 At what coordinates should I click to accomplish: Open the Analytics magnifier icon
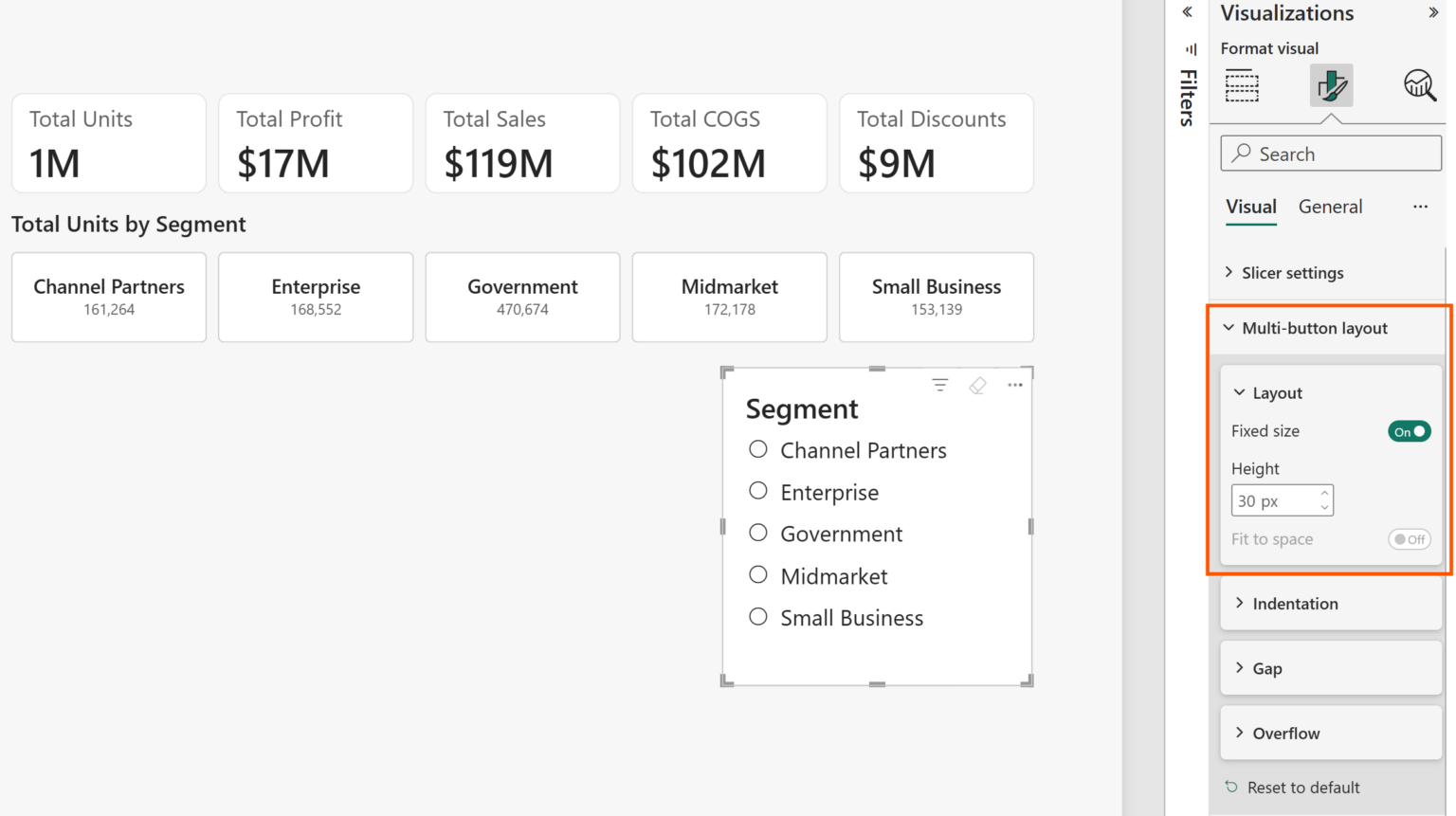pos(1419,86)
